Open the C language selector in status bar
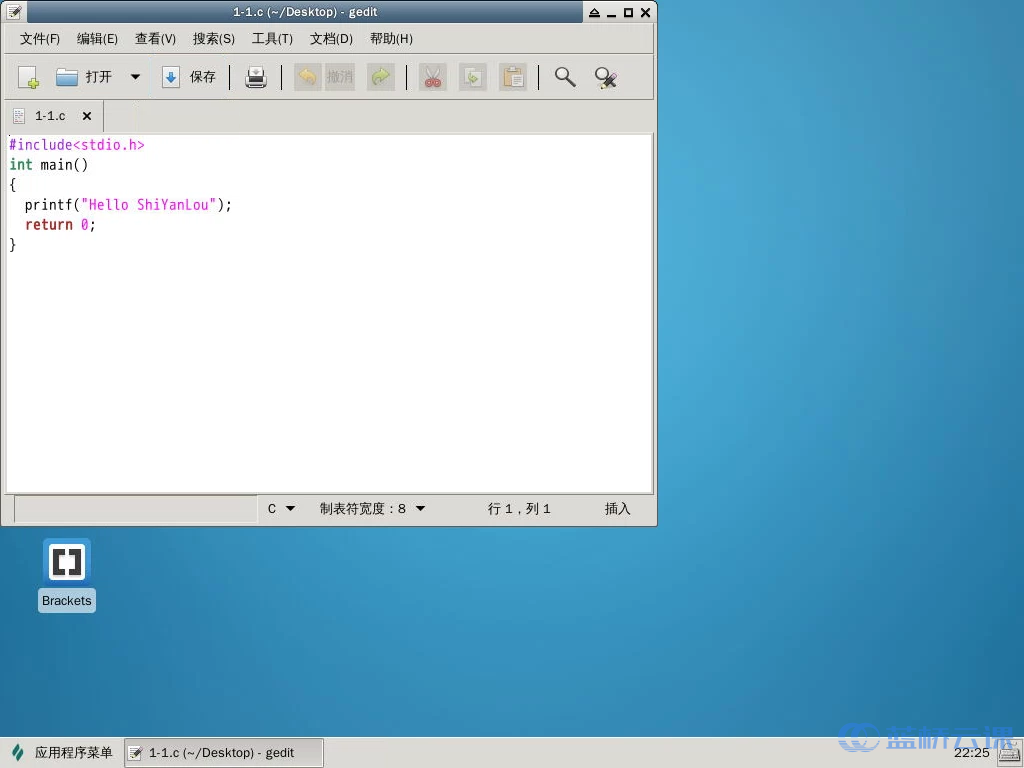 281,509
